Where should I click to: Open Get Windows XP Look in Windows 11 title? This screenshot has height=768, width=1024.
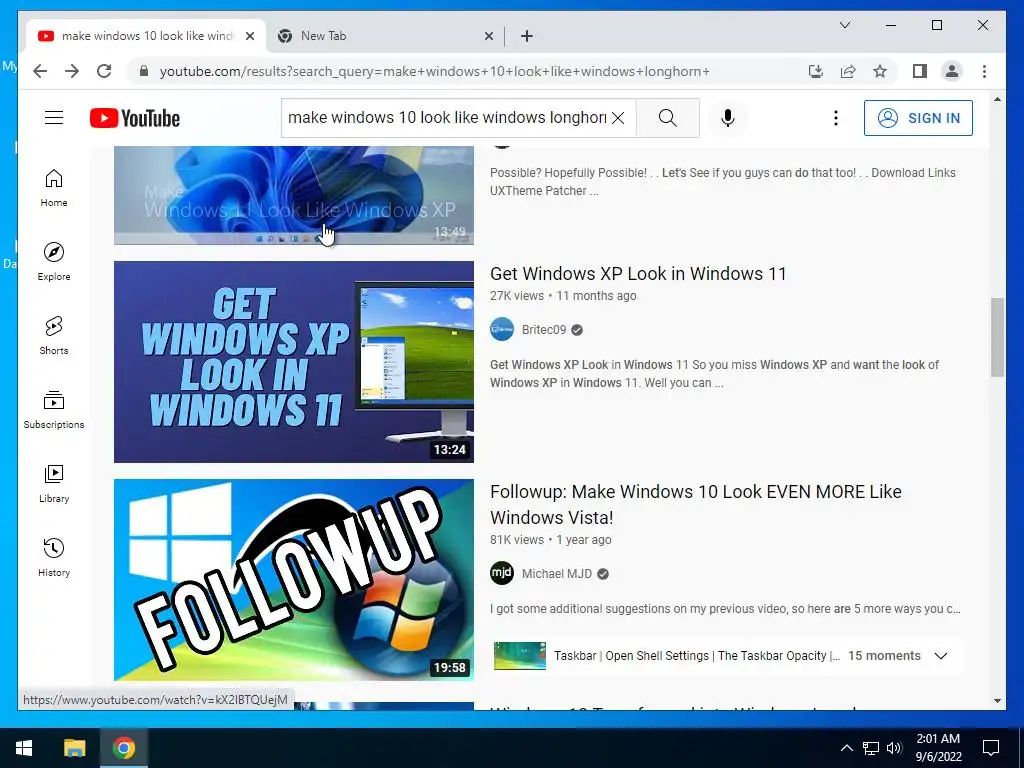coord(638,274)
